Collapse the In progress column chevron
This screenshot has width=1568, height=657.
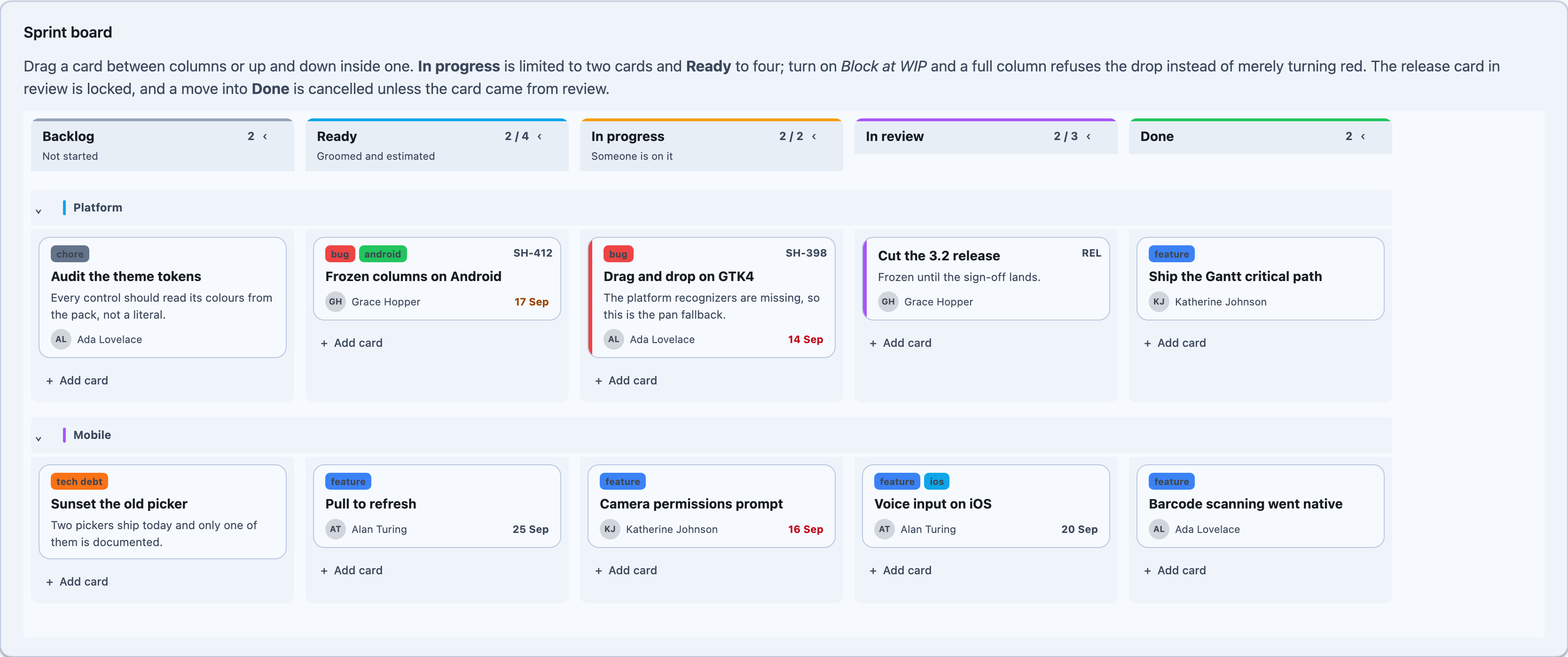coord(814,136)
